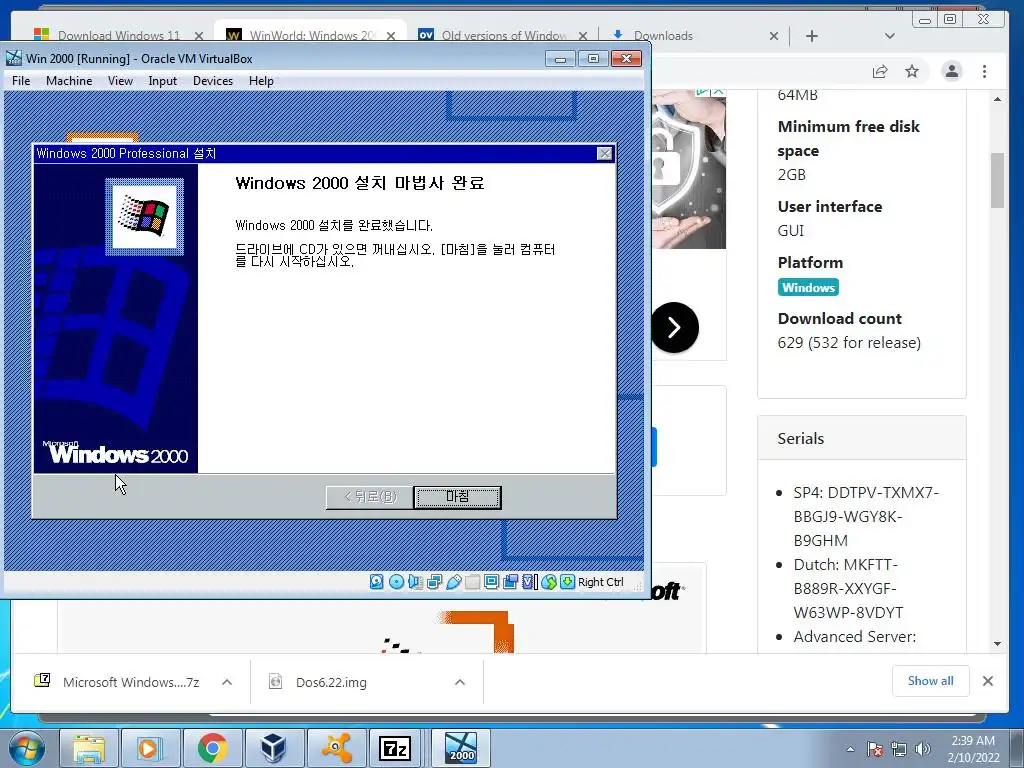Click the Win 2000 VM taskbar icon
This screenshot has height=768, width=1024.
(x=461, y=748)
